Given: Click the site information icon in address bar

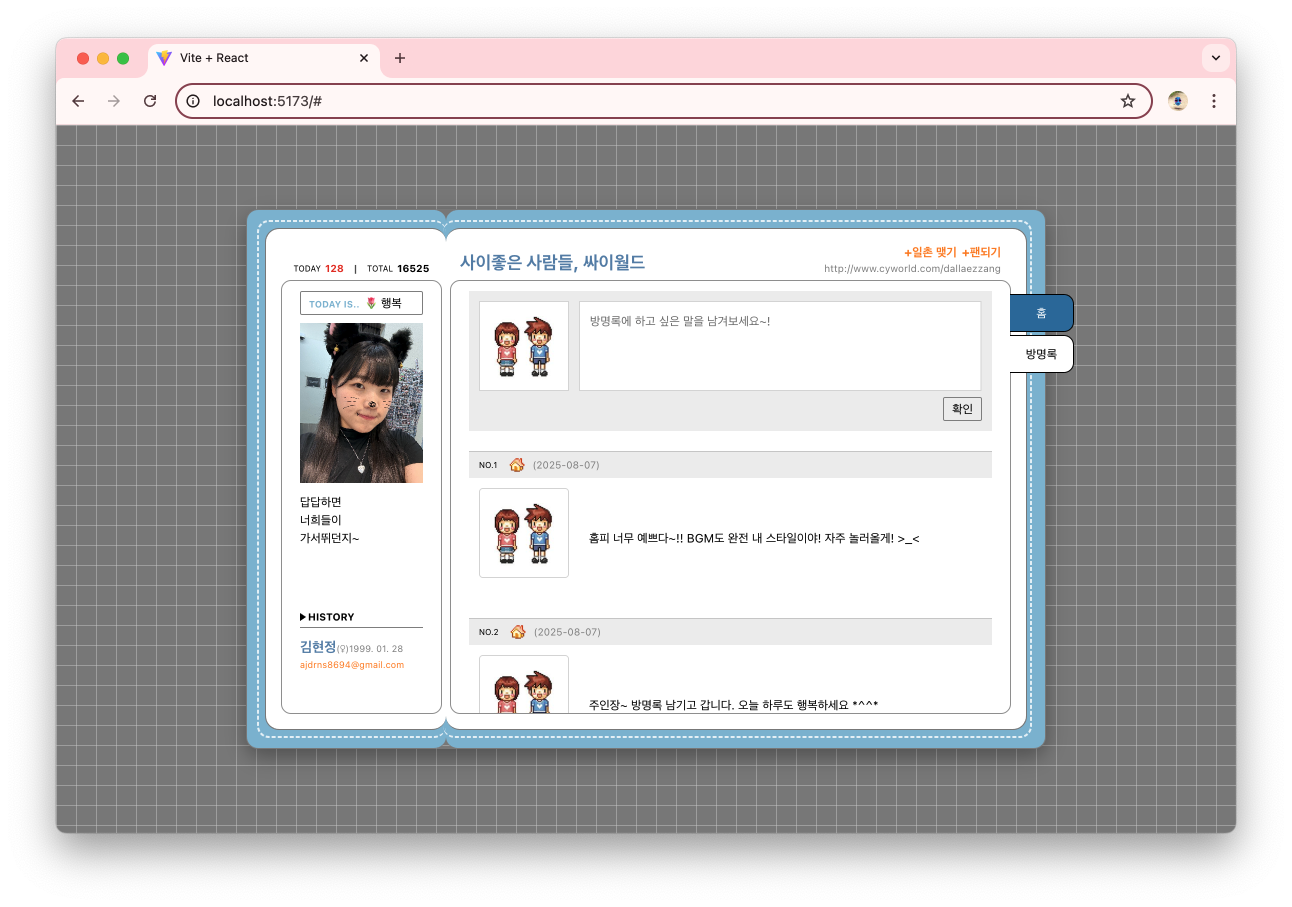Looking at the screenshot, I should click(194, 101).
